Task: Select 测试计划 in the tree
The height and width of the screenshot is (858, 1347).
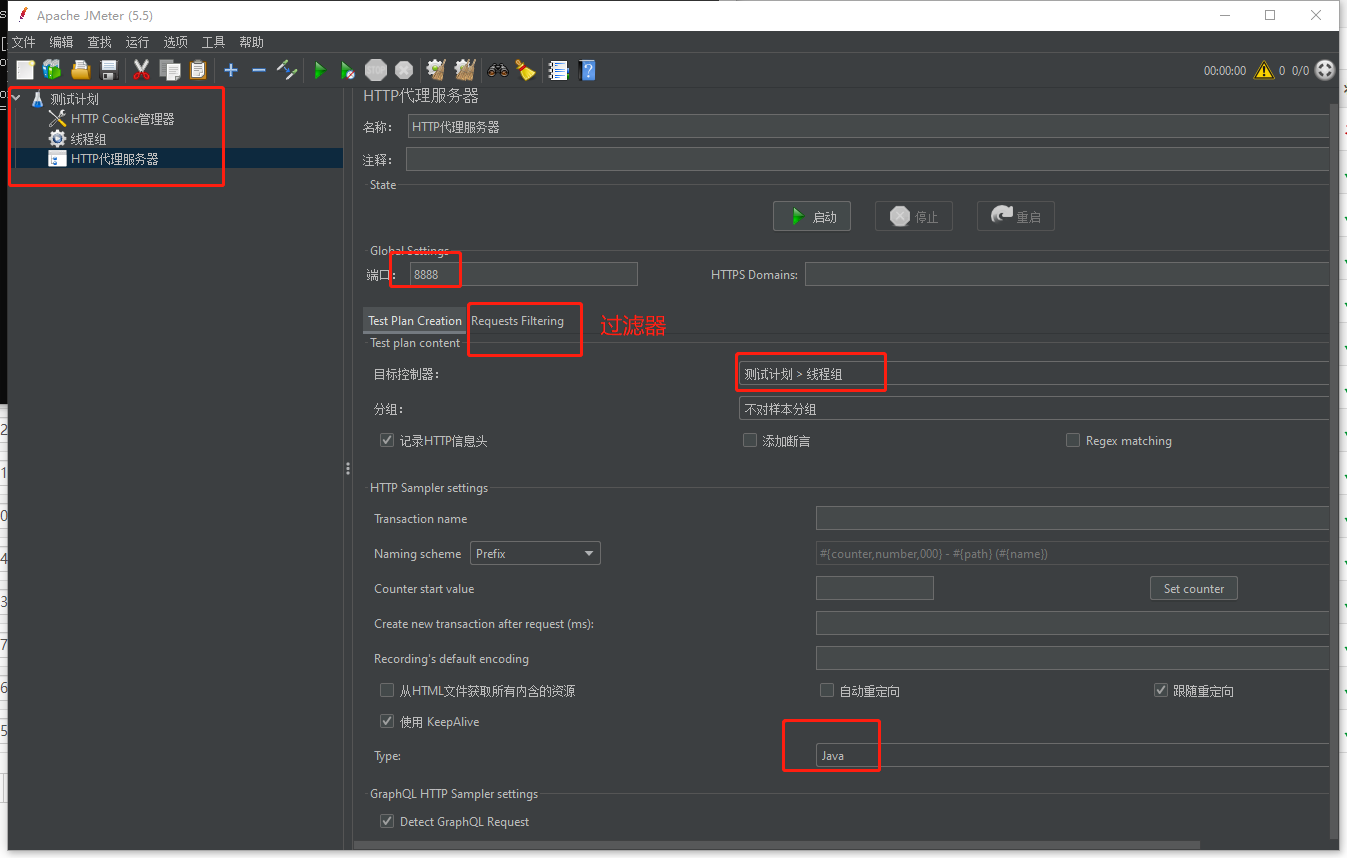Action: click(74, 99)
